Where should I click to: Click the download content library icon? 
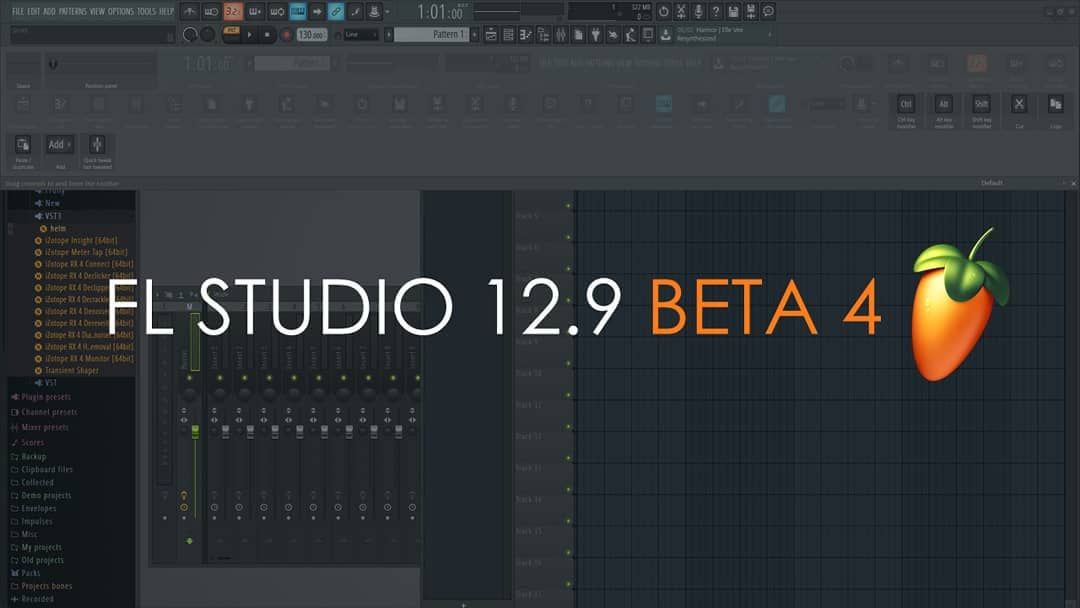click(665, 34)
